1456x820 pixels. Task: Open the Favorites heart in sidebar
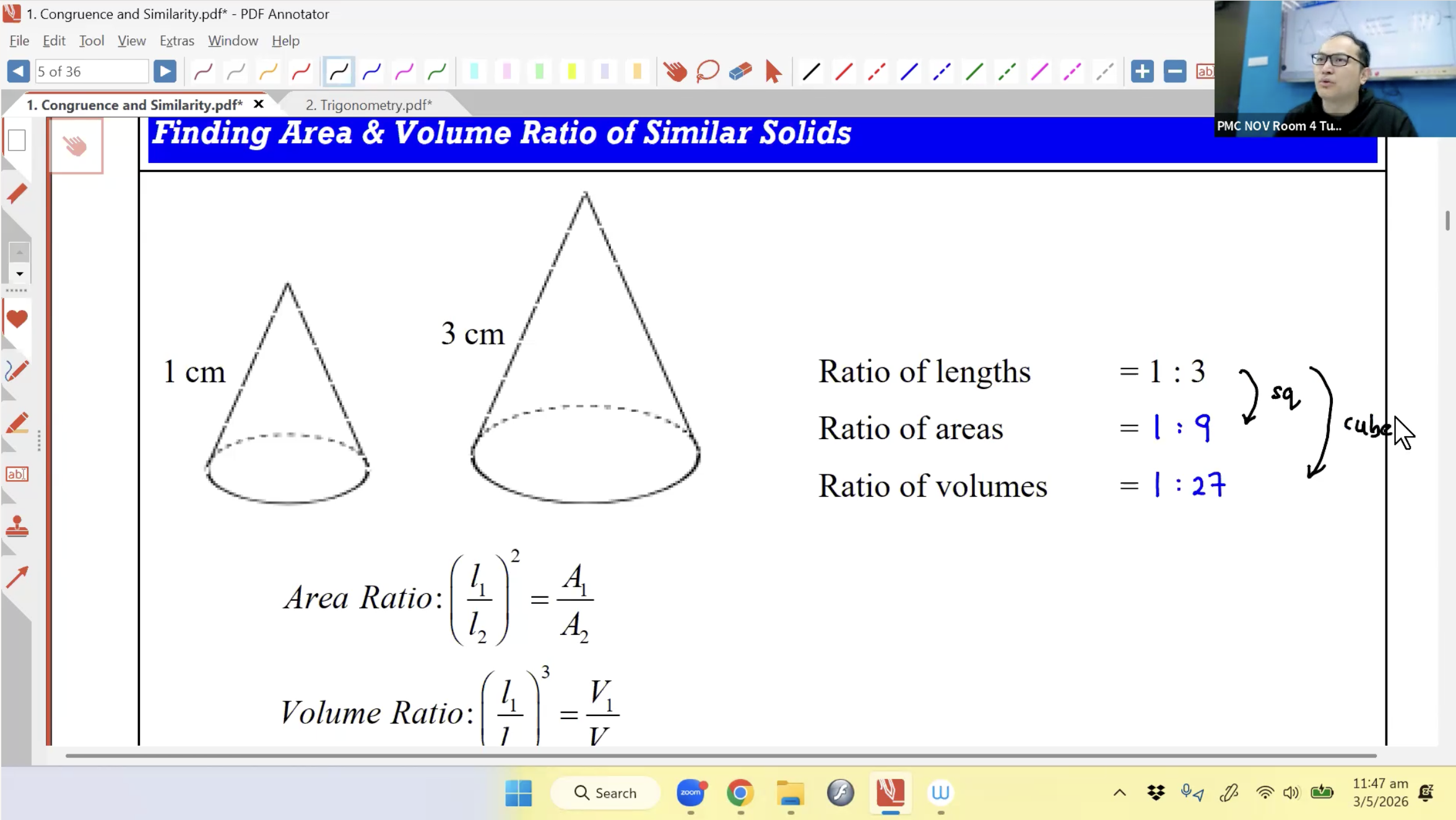pos(17,319)
